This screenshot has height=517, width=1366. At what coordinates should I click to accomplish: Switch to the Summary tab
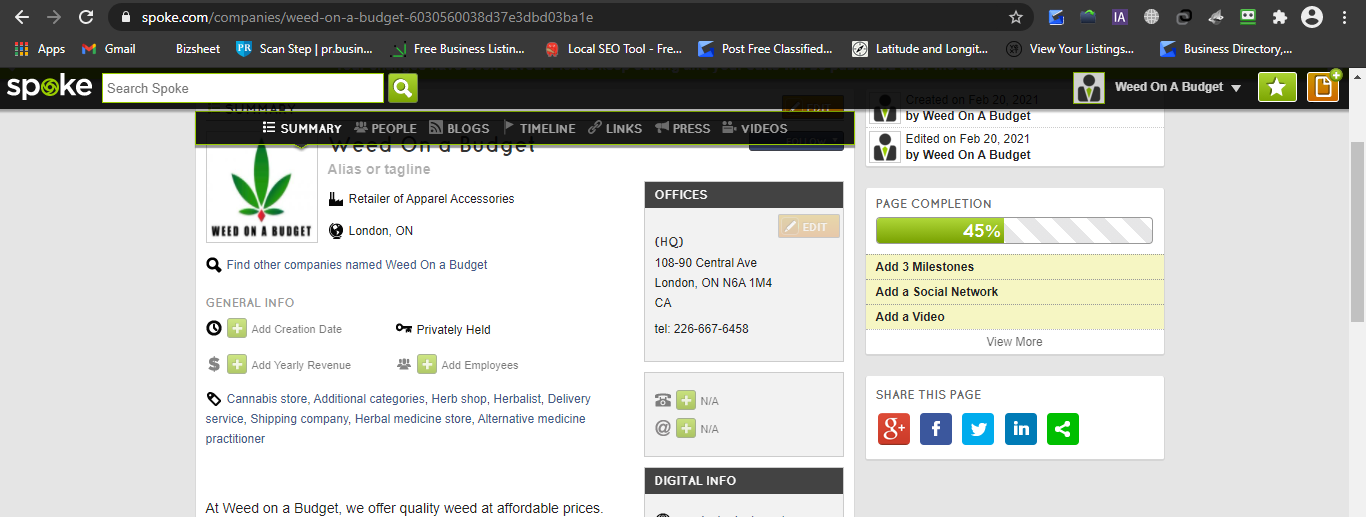coord(302,128)
